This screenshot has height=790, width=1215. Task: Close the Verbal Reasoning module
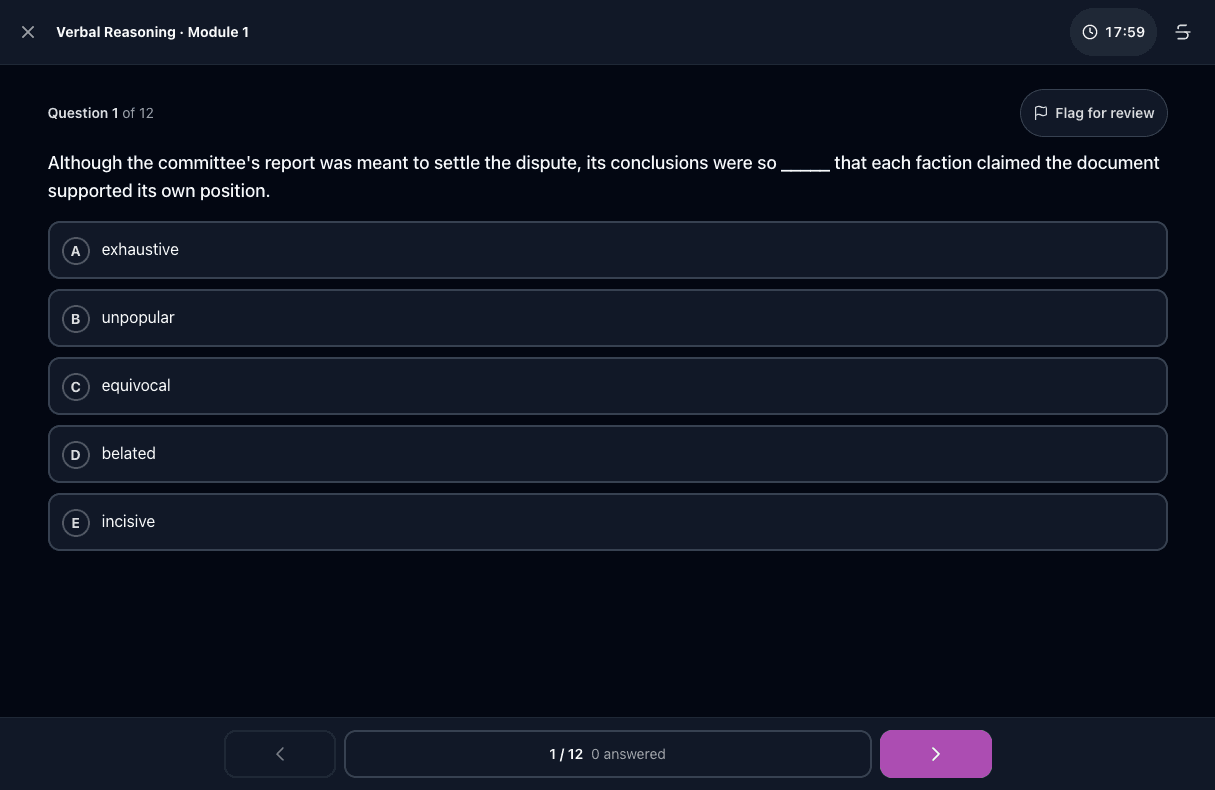tap(28, 32)
